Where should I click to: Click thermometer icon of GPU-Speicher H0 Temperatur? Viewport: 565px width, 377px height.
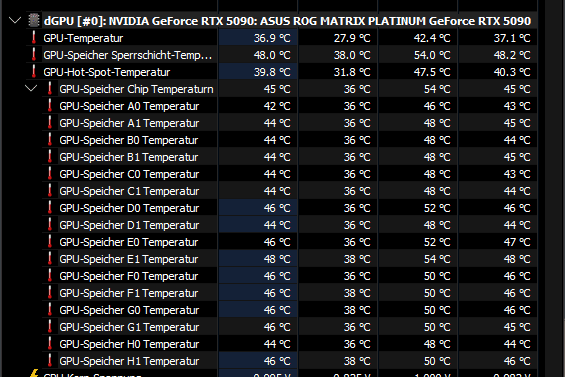click(50, 343)
